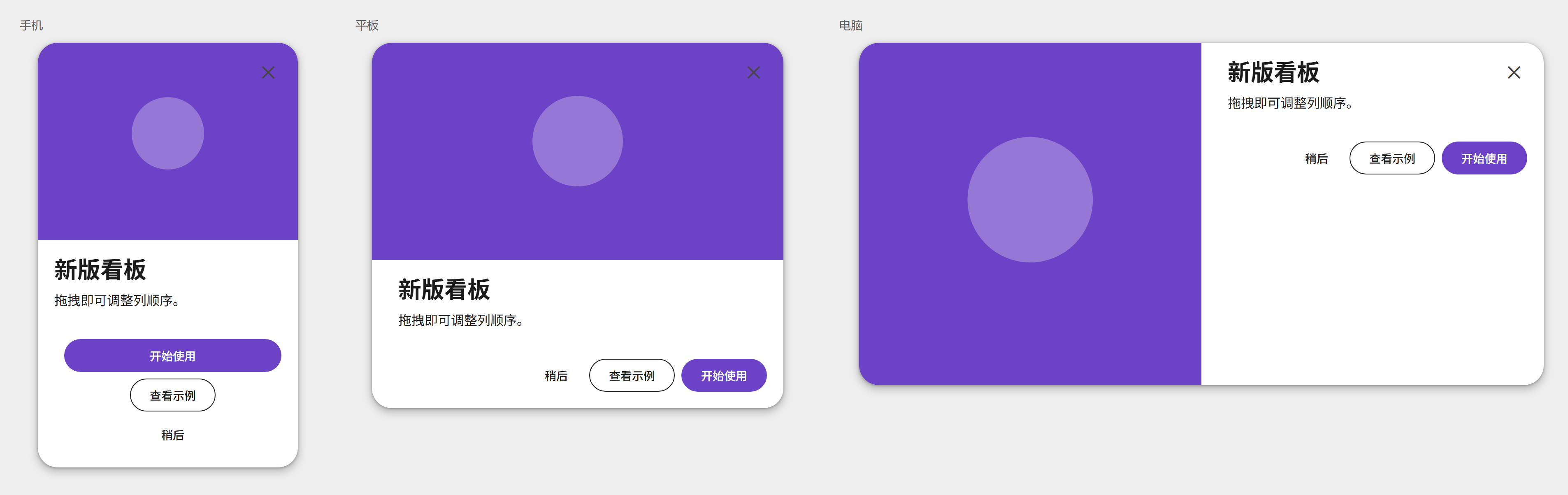This screenshot has height=495, width=1568.
Task: Click the circle illustration in the 电脑 card
Action: tap(1030, 200)
